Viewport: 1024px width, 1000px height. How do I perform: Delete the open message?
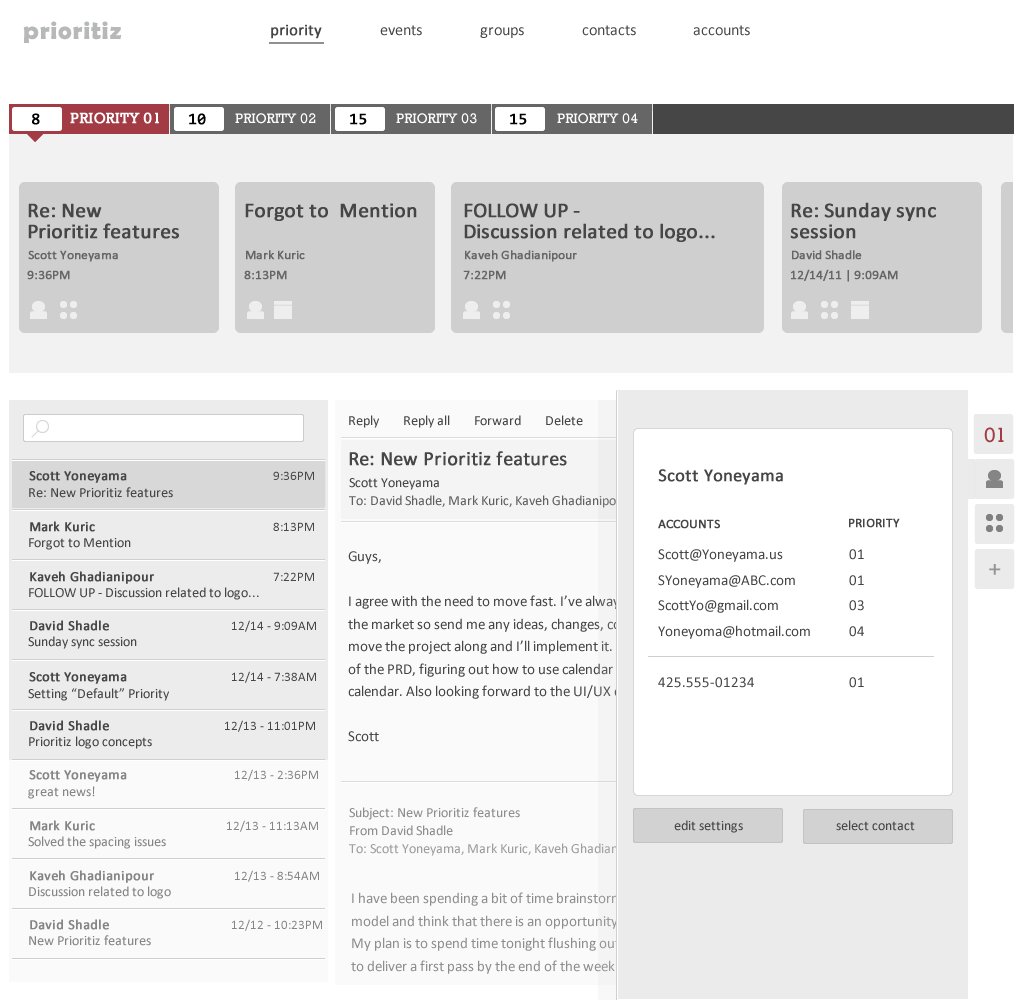click(564, 421)
